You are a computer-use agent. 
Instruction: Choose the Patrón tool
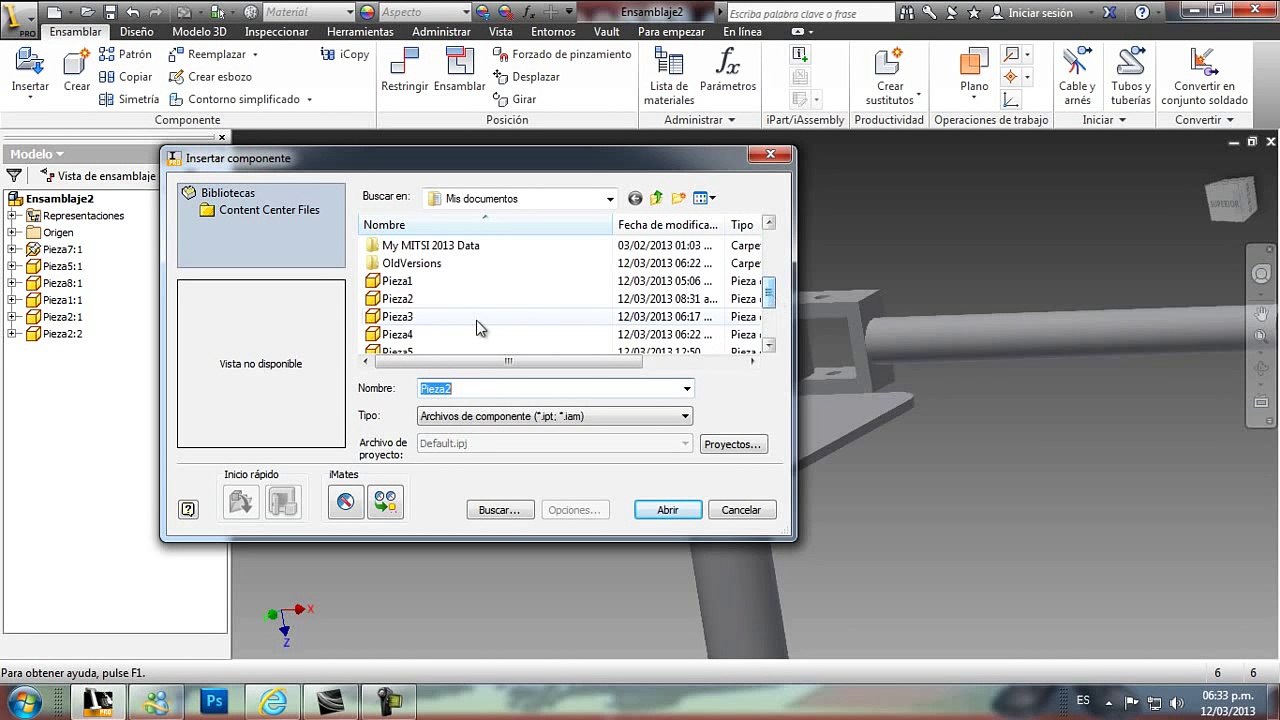[125, 54]
